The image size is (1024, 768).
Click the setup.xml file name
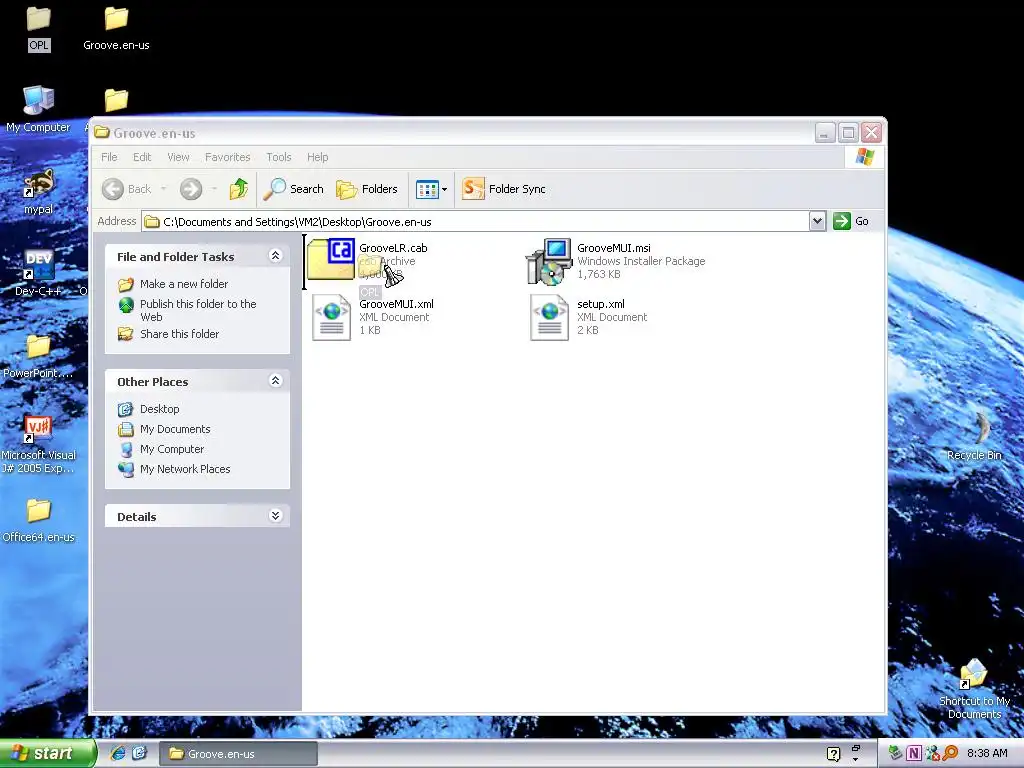(x=601, y=304)
